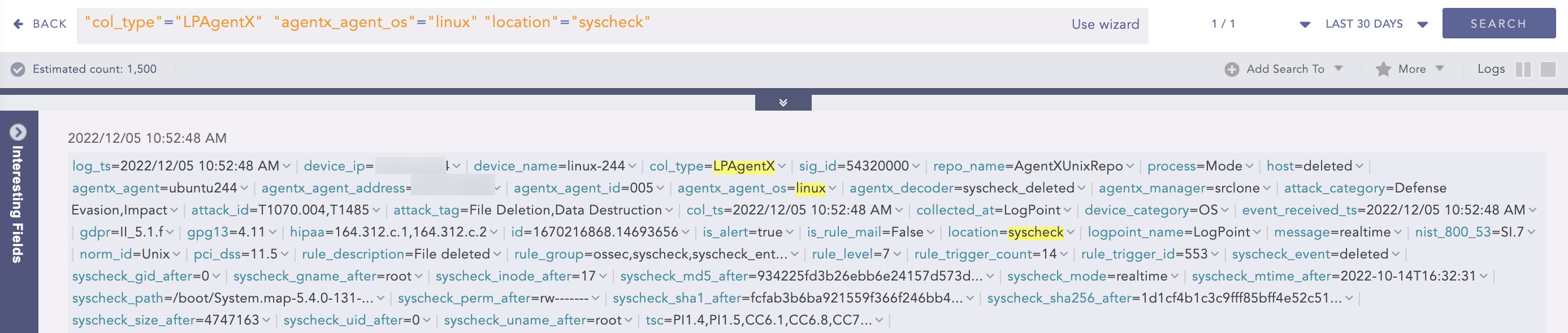The width and height of the screenshot is (1568, 333).
Task: Expand the Interesting Fields sidebar arrow
Action: pyautogui.click(x=18, y=132)
